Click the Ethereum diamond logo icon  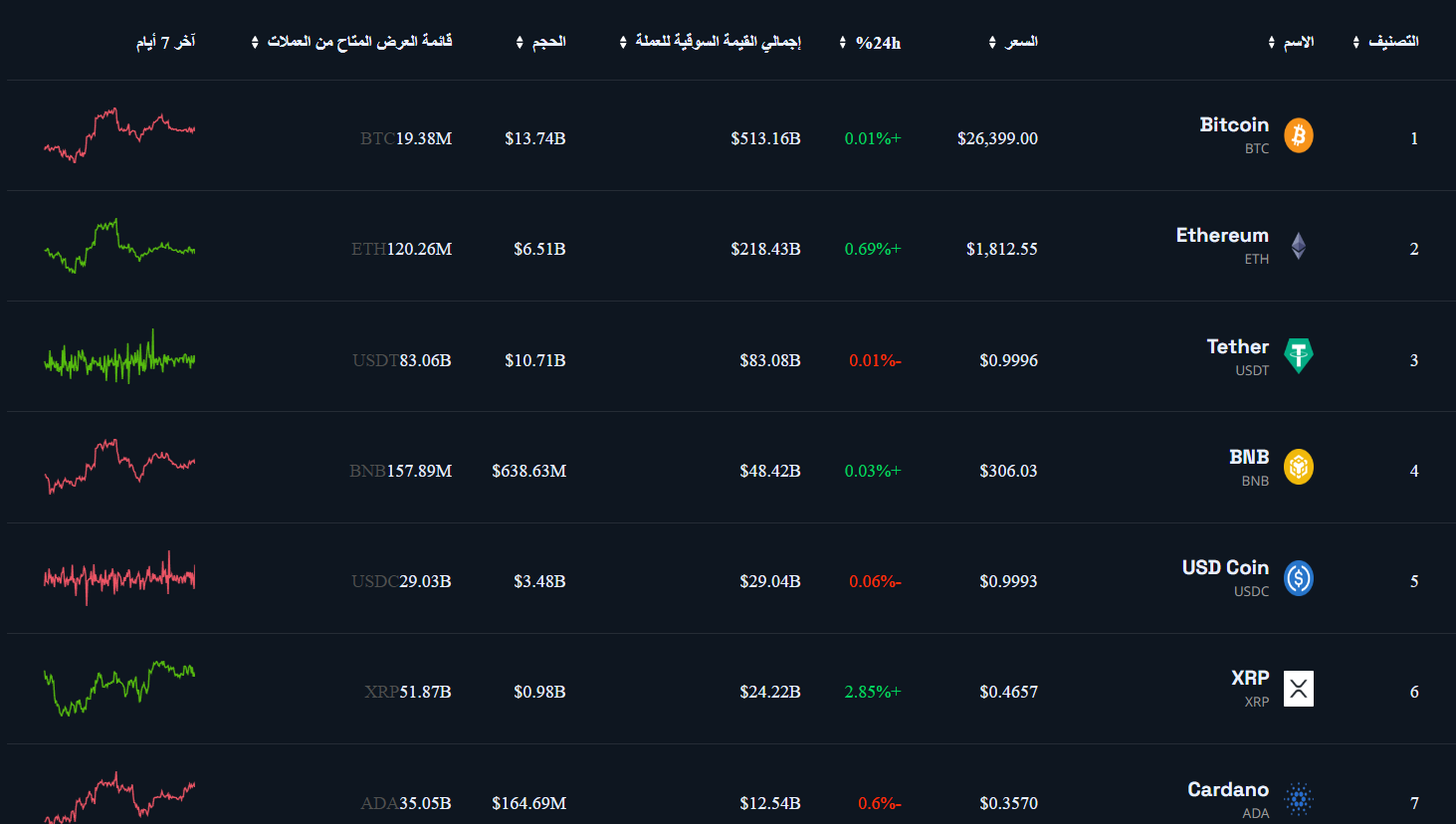(1298, 246)
